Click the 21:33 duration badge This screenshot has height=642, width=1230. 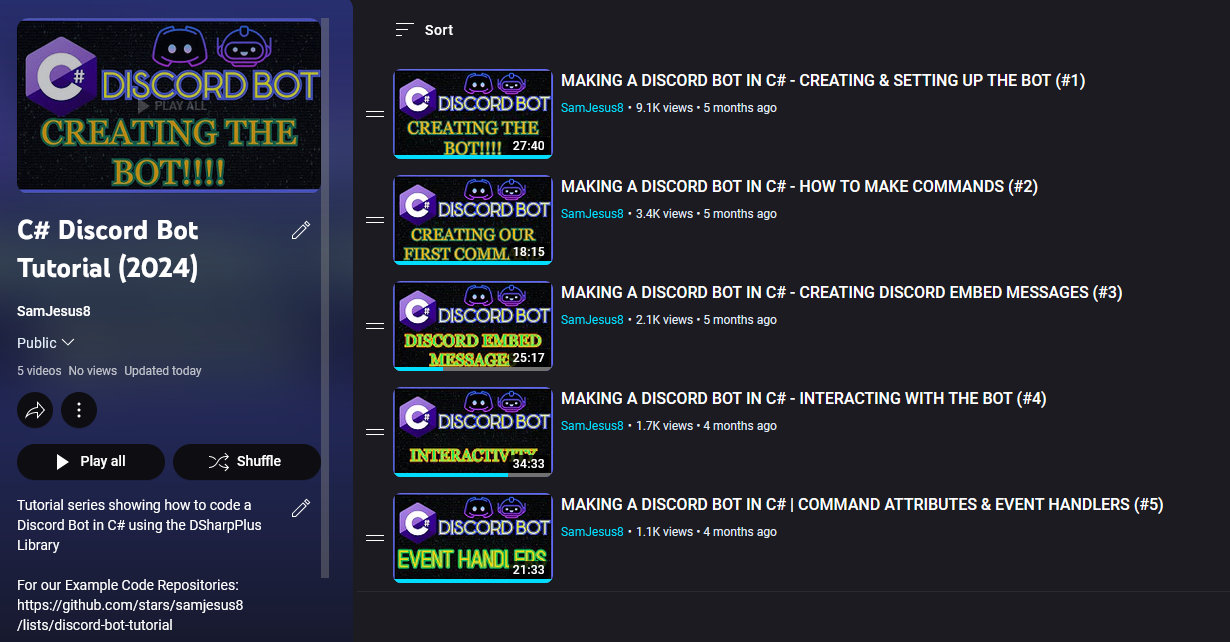[528, 570]
